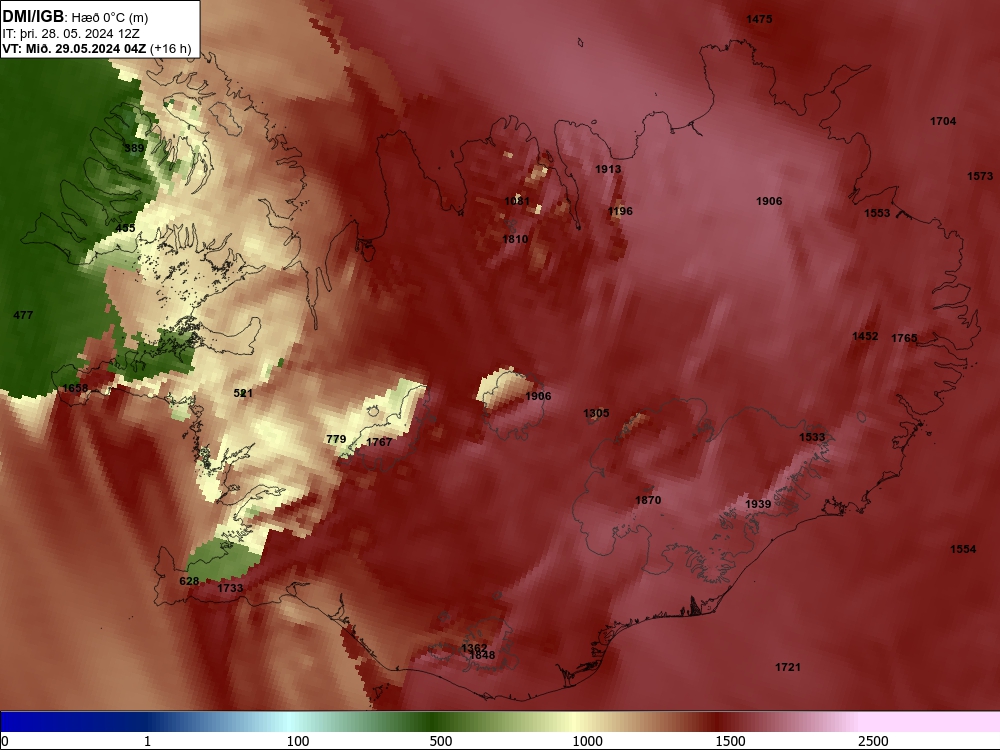Click the 1848 map value
The height and width of the screenshot is (750, 1000).
pyautogui.click(x=482, y=655)
